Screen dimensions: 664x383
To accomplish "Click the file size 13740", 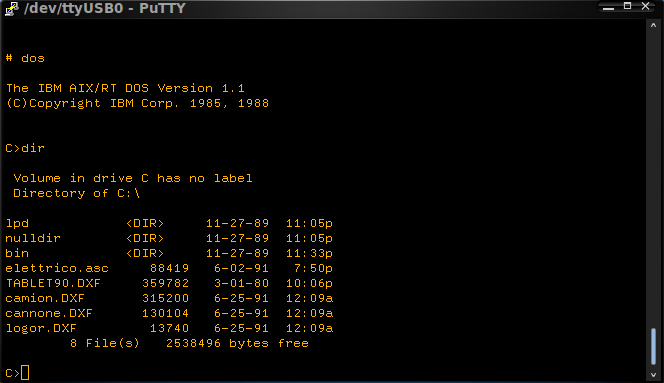I will point(169,328).
